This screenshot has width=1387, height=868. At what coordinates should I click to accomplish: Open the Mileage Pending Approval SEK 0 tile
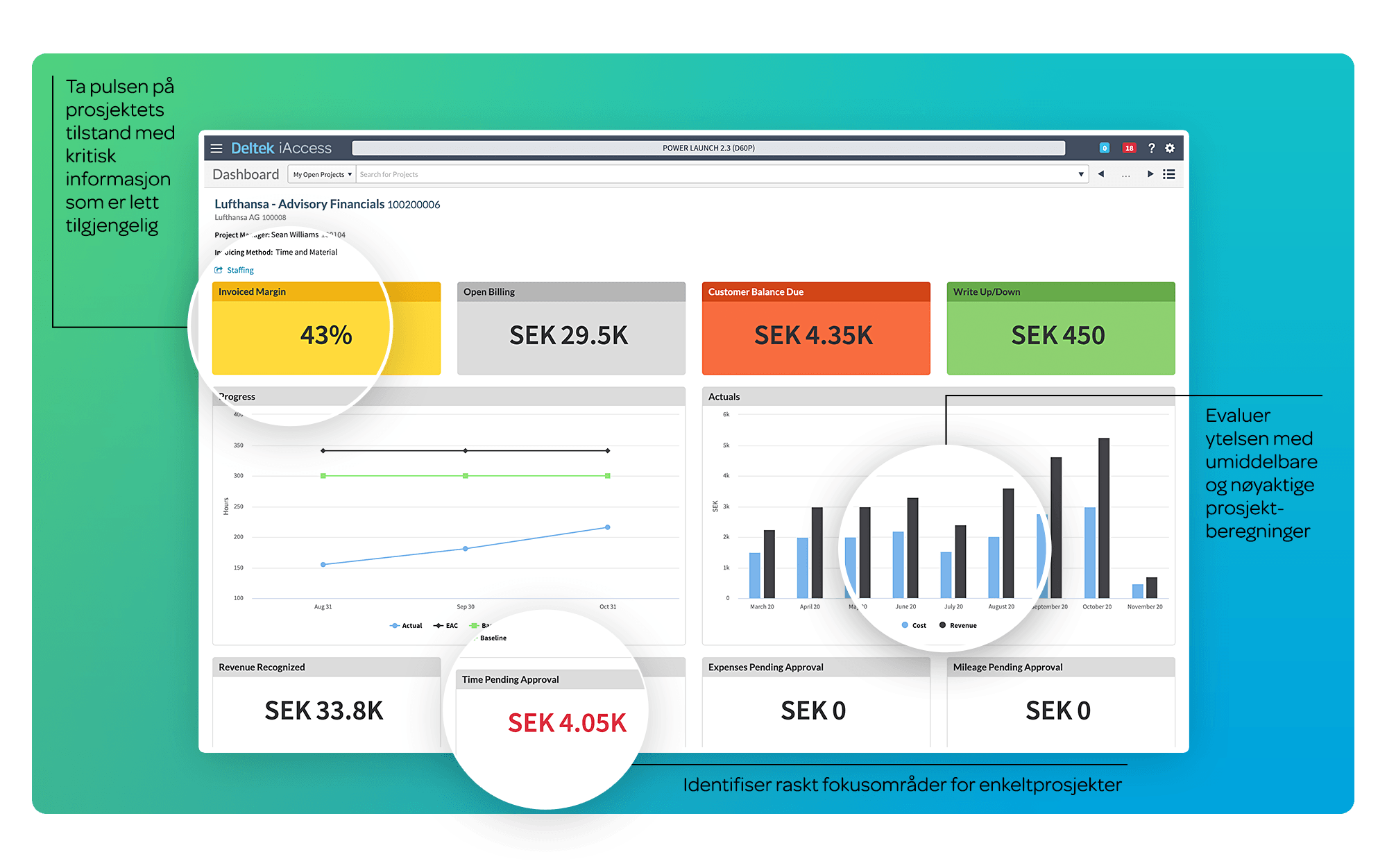pyautogui.click(x=1061, y=702)
